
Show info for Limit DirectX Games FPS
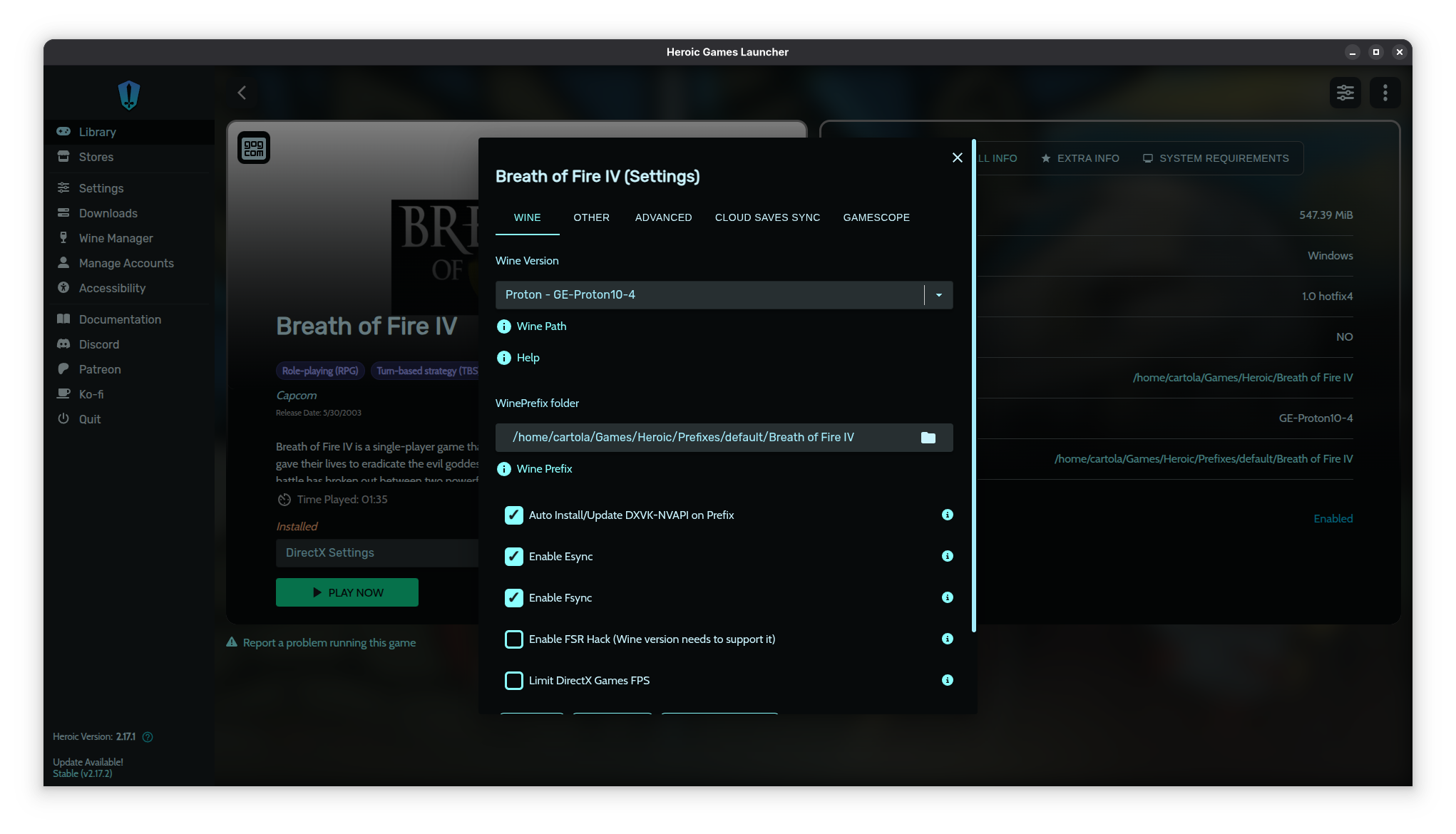click(948, 680)
